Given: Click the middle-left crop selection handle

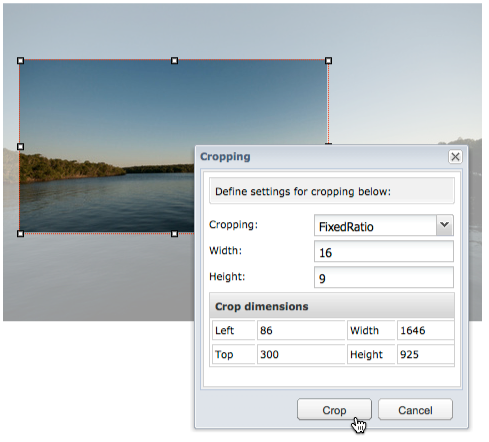Looking at the screenshot, I should pos(20,147).
